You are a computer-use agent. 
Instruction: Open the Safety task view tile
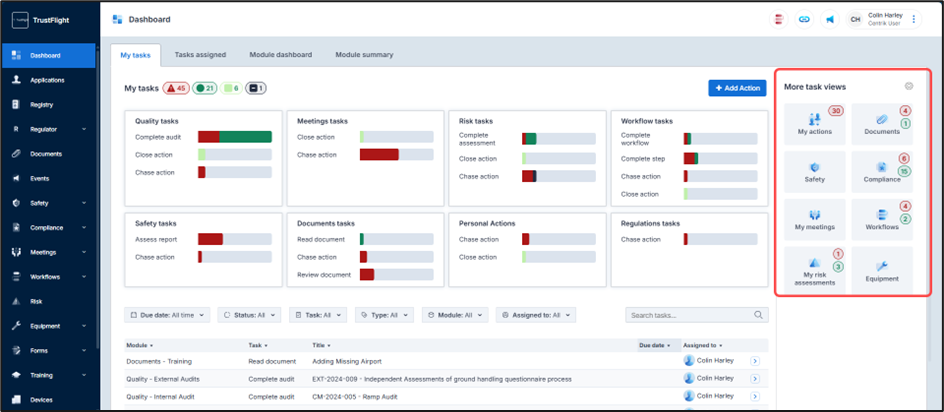pos(814,174)
